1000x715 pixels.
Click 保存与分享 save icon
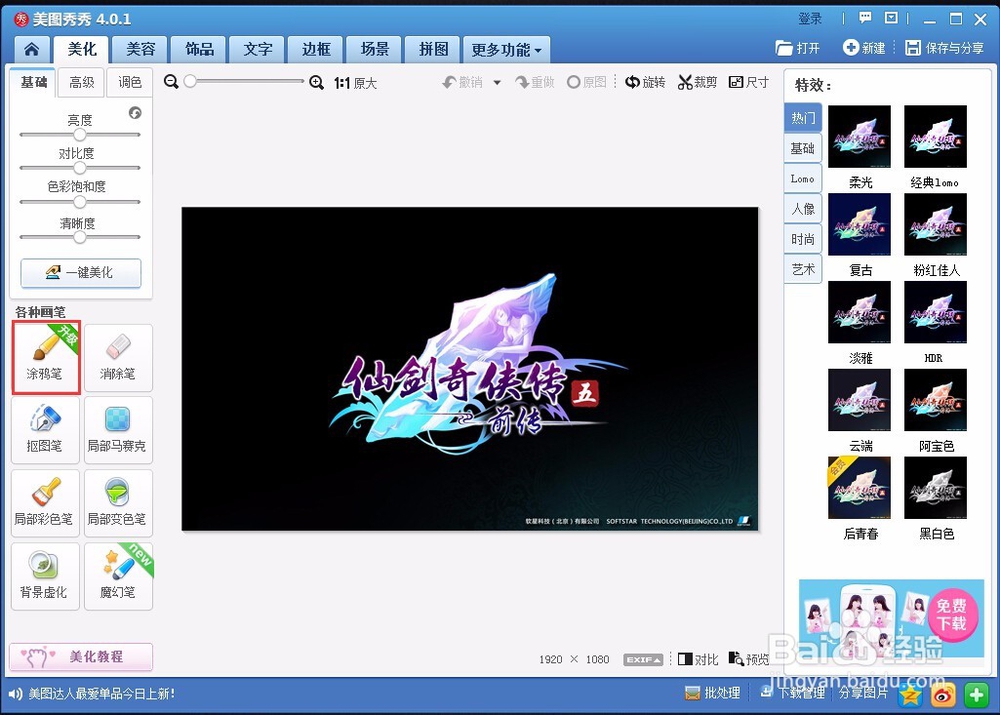[945, 48]
